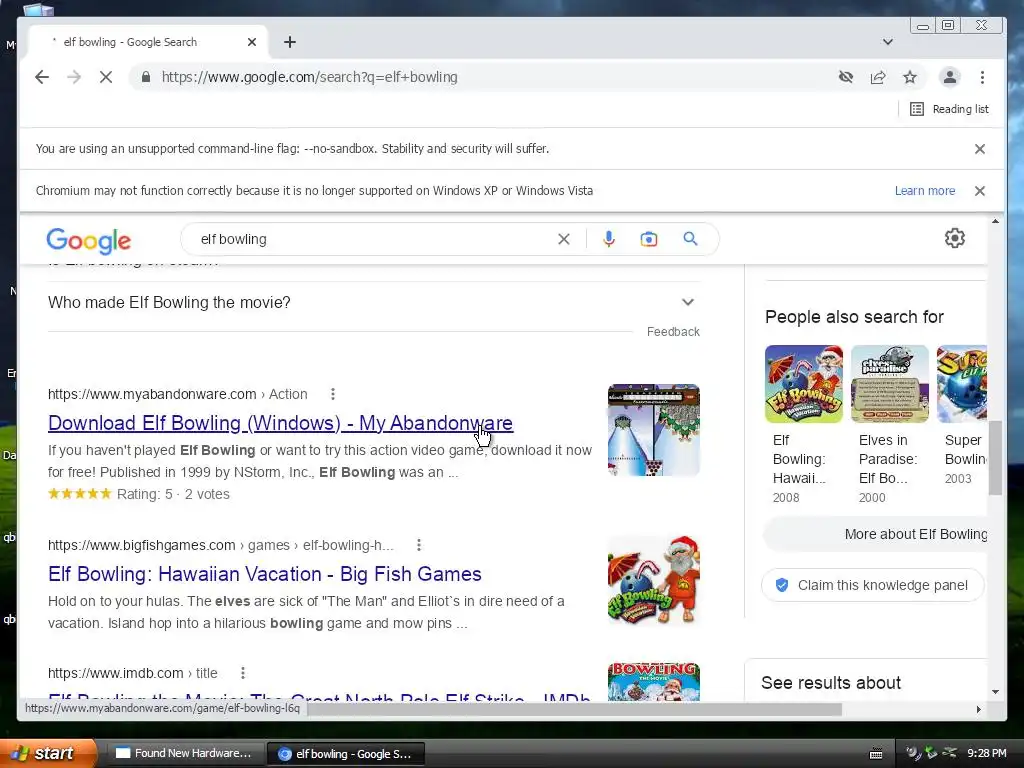Open the Reading list panel

[x=950, y=109]
